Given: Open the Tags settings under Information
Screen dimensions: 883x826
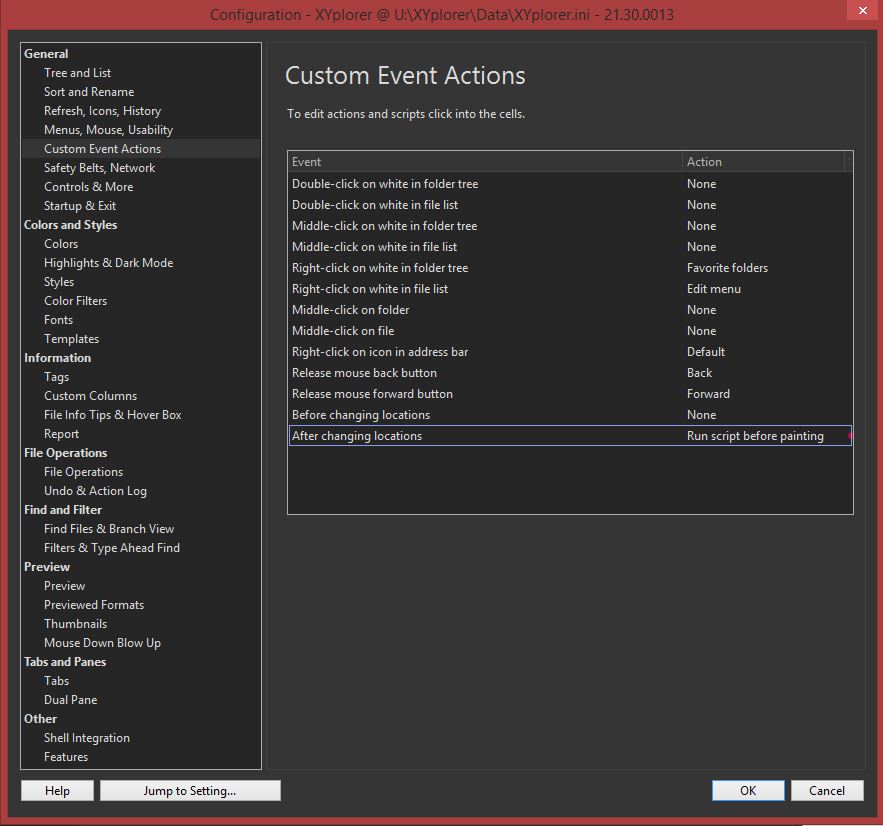Looking at the screenshot, I should tap(55, 376).
